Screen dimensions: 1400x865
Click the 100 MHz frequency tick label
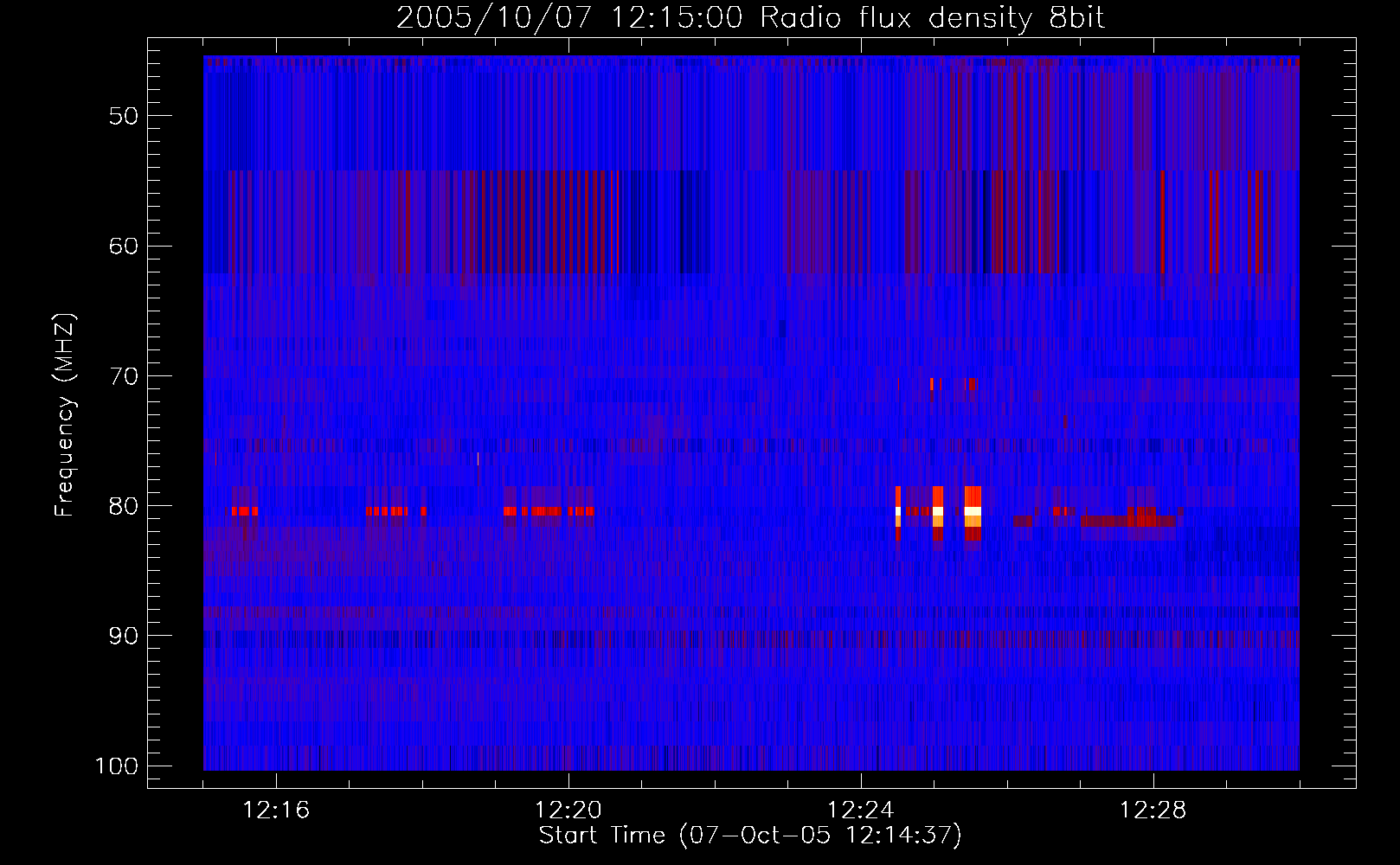click(x=116, y=766)
